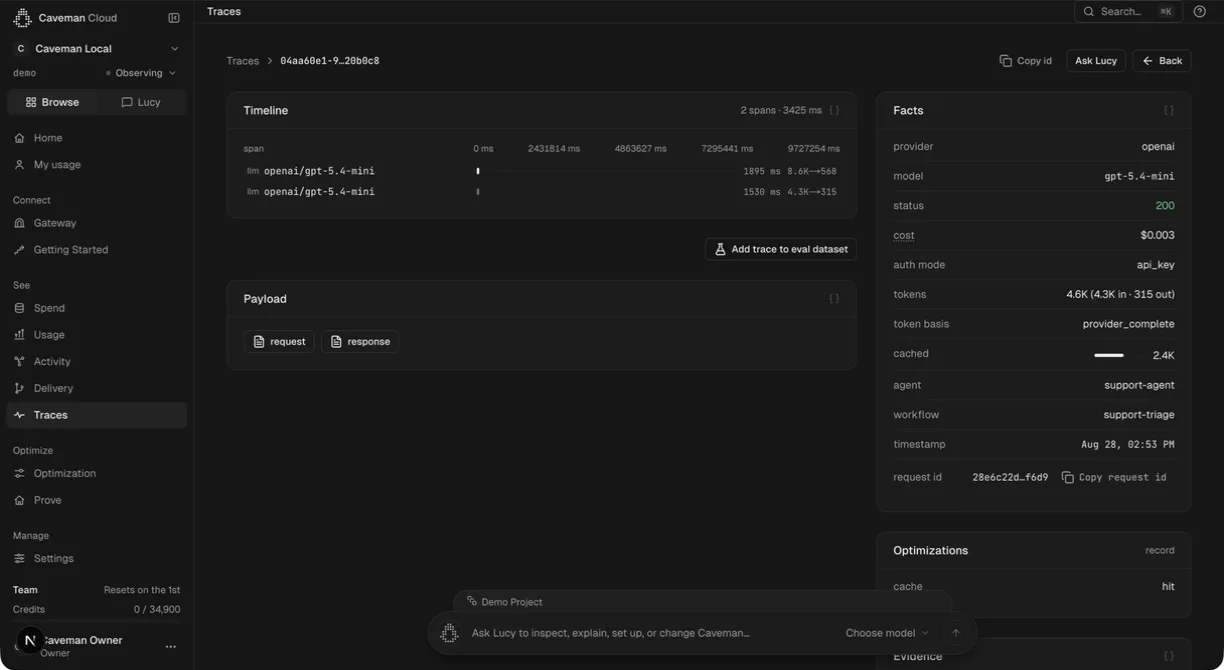Click the Aug 28, 02:53 PM timestamp
This screenshot has height=670, width=1224.
(x=1128, y=444)
